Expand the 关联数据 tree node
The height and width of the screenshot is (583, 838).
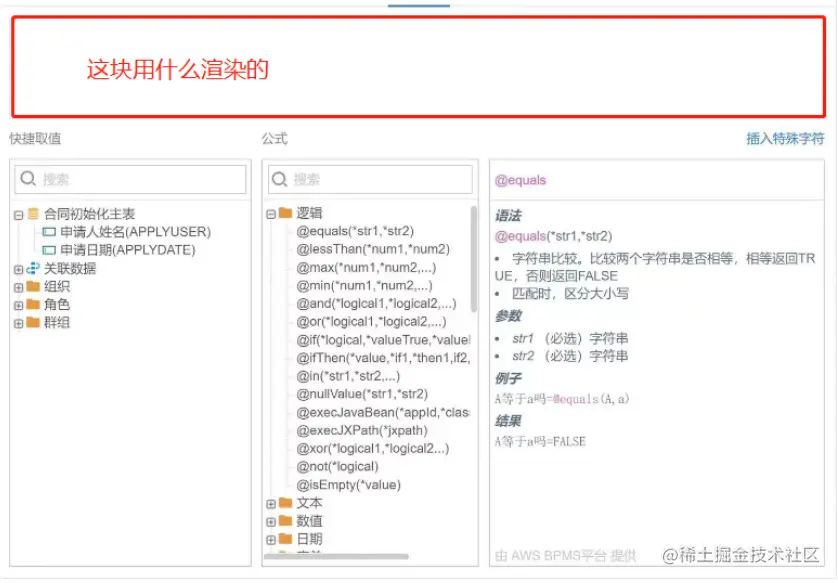pyautogui.click(x=19, y=269)
